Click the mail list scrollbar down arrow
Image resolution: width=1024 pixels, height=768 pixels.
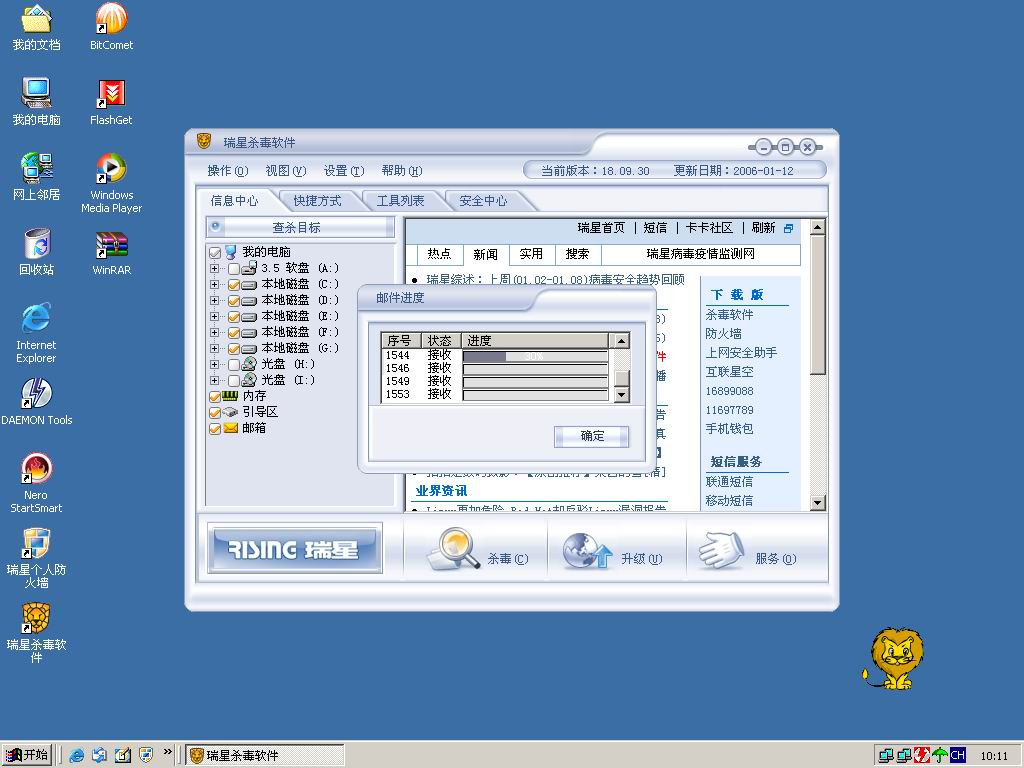(622, 395)
